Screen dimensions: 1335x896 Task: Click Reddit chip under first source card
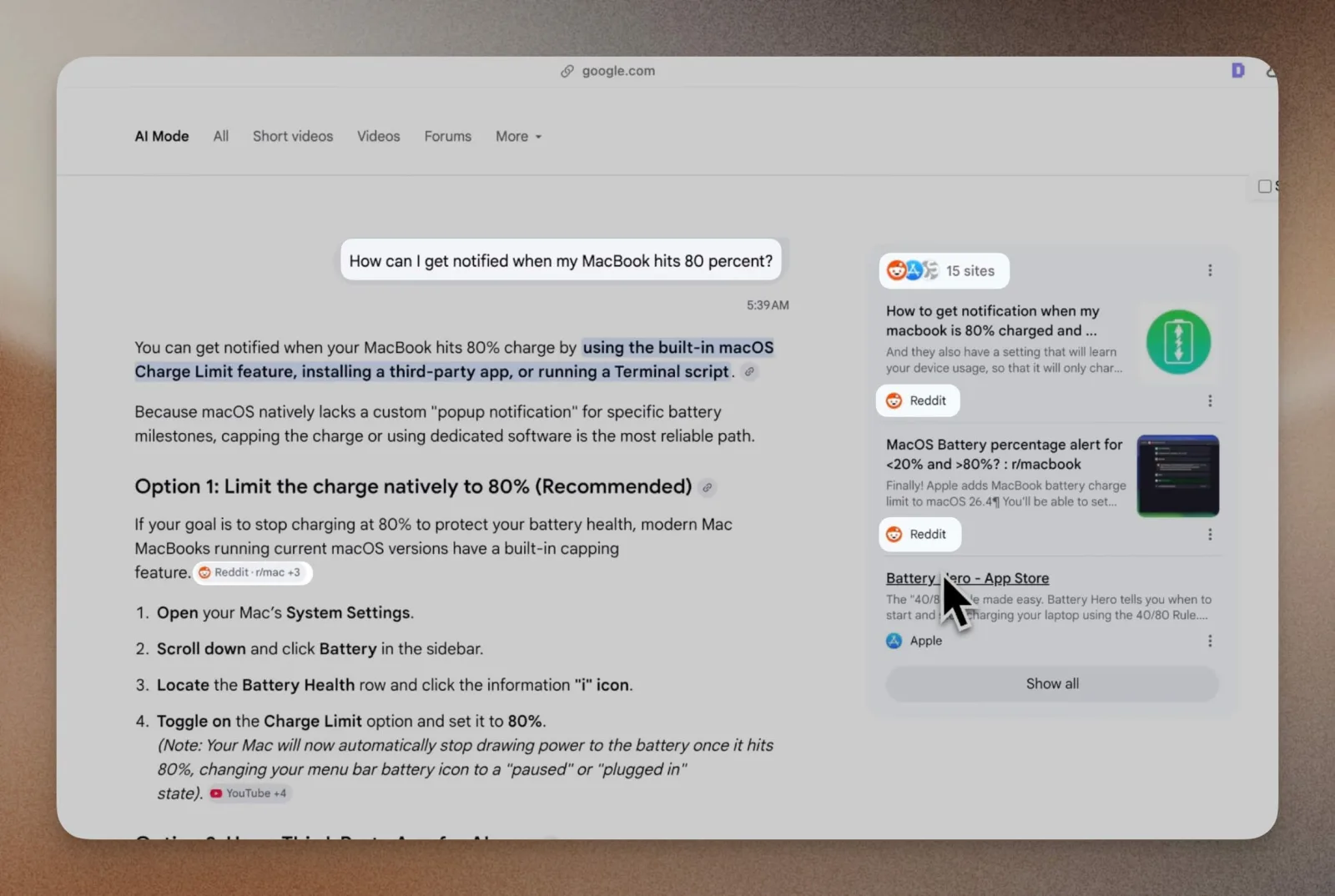[x=918, y=401]
